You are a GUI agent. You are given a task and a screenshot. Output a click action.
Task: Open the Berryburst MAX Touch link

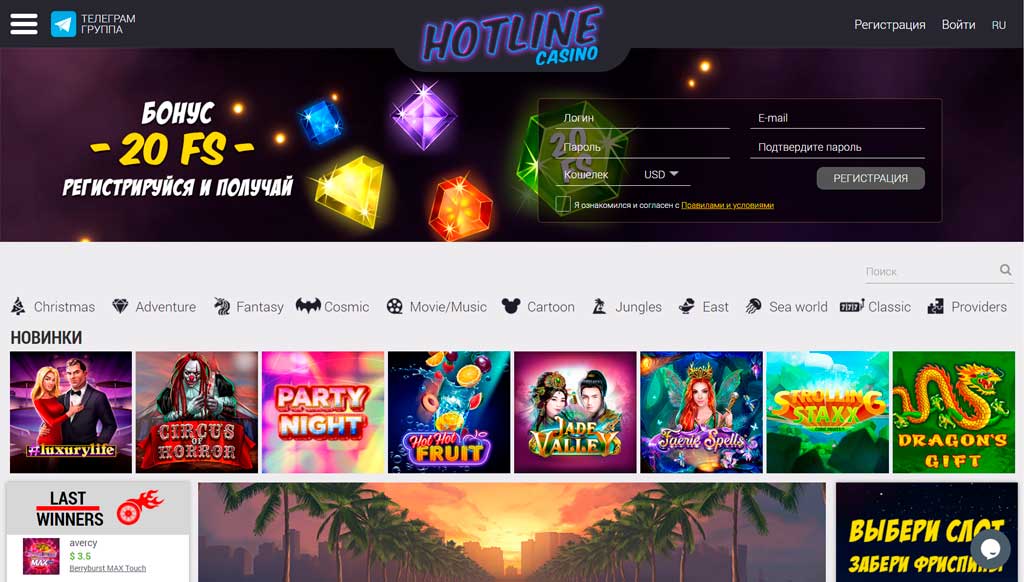pyautogui.click(x=108, y=568)
